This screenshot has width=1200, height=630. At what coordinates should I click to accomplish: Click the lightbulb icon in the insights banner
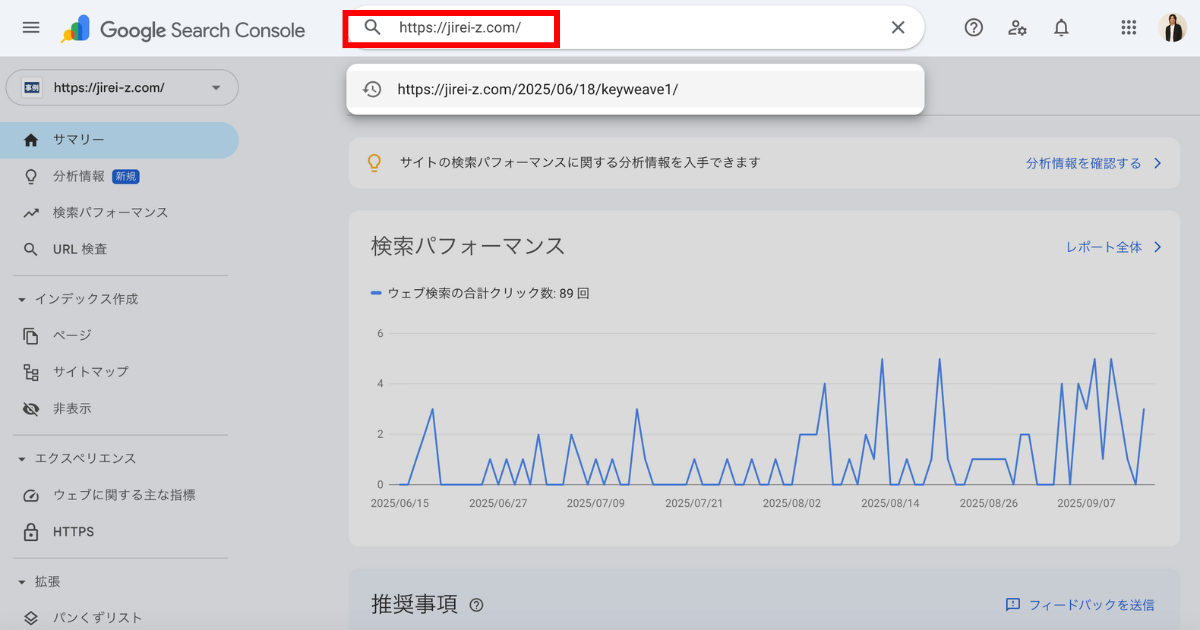pyautogui.click(x=374, y=162)
